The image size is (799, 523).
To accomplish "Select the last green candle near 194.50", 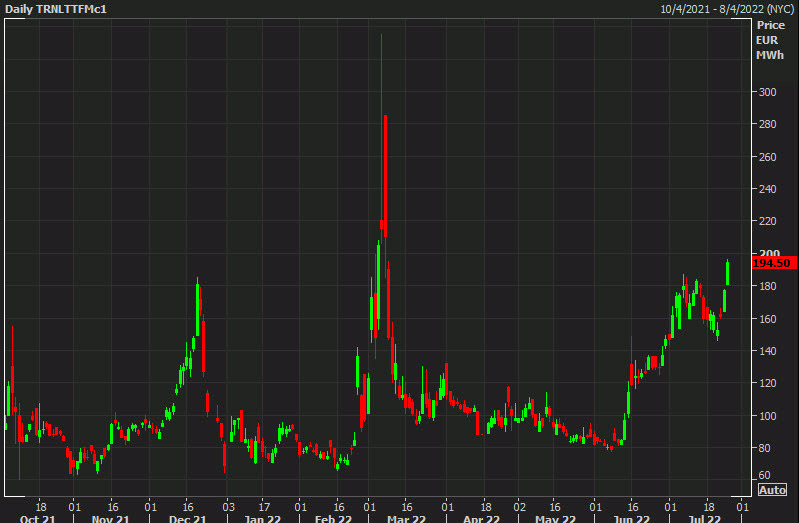I will coord(728,273).
